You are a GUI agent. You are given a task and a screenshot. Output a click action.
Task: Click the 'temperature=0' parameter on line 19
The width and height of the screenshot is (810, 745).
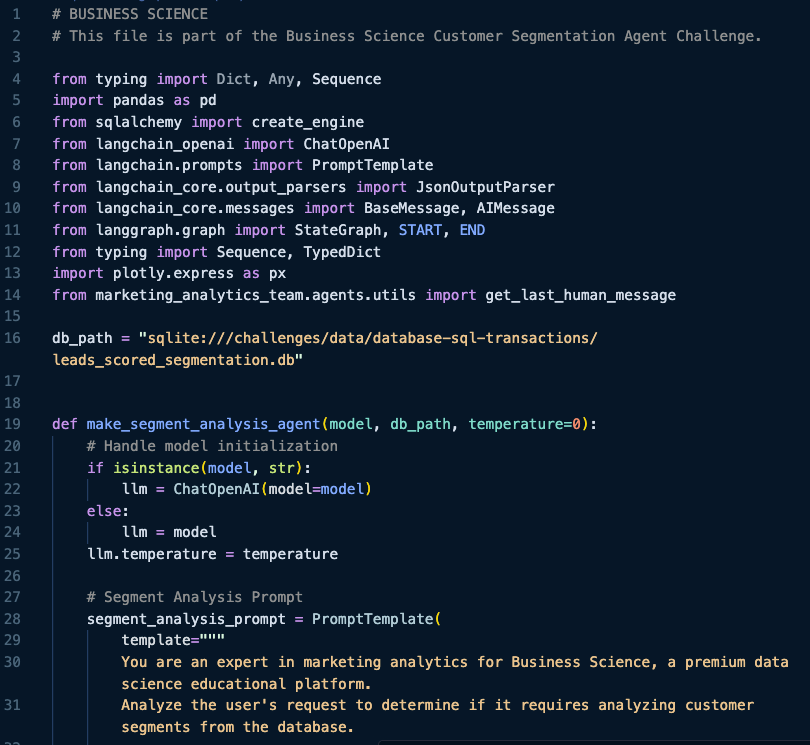coord(524,424)
